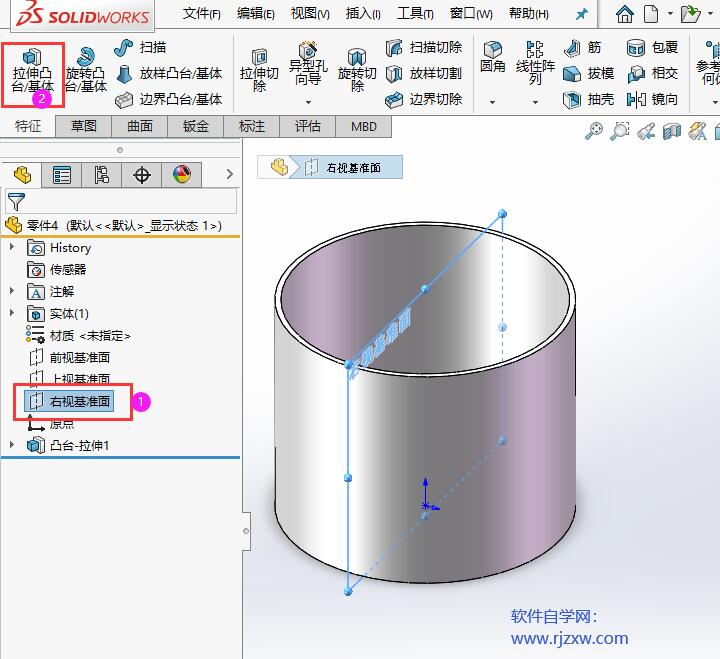Open the 插入(I) menu
The height and width of the screenshot is (659, 720).
coord(363,14)
